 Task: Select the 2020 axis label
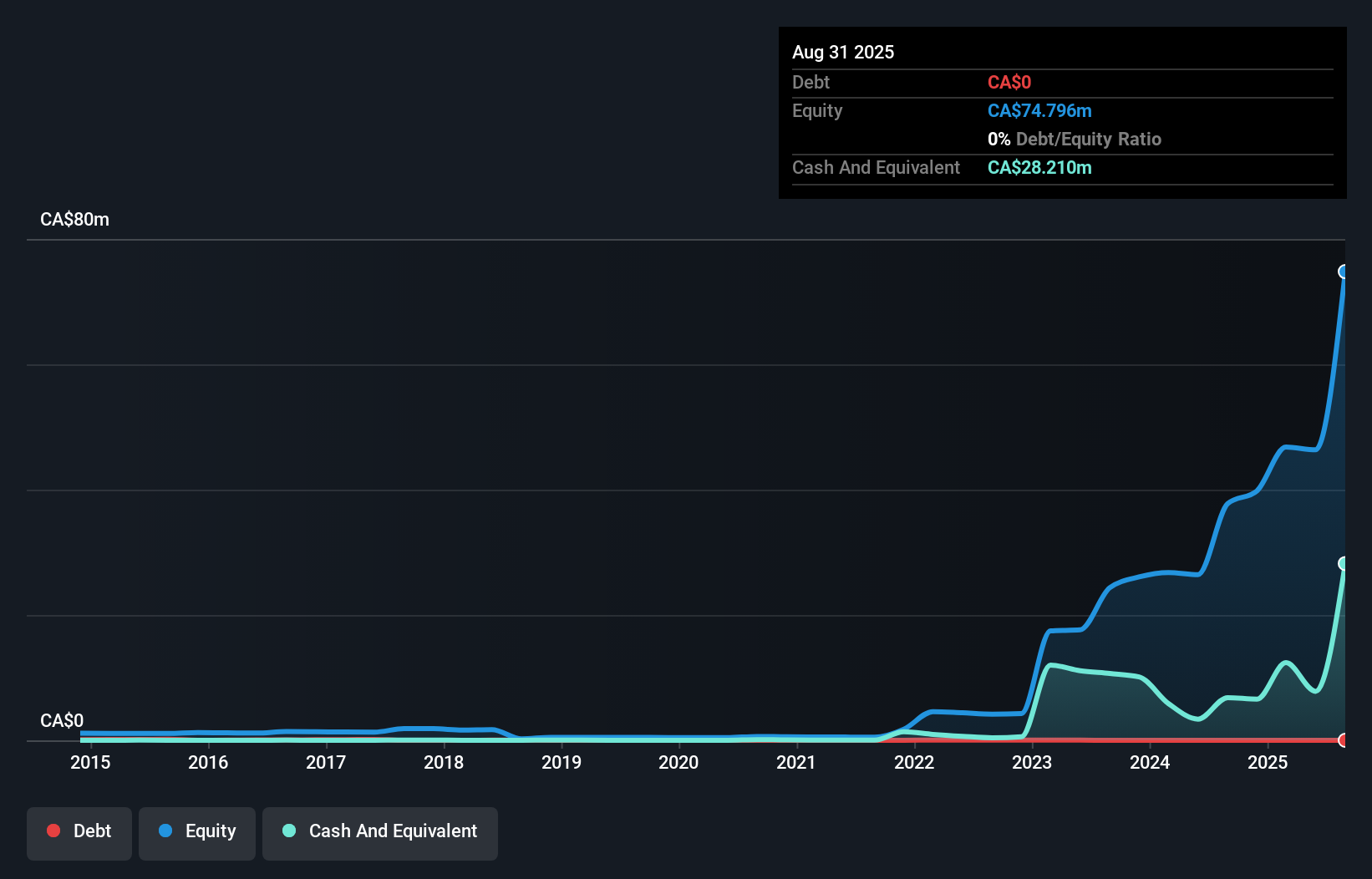678,762
